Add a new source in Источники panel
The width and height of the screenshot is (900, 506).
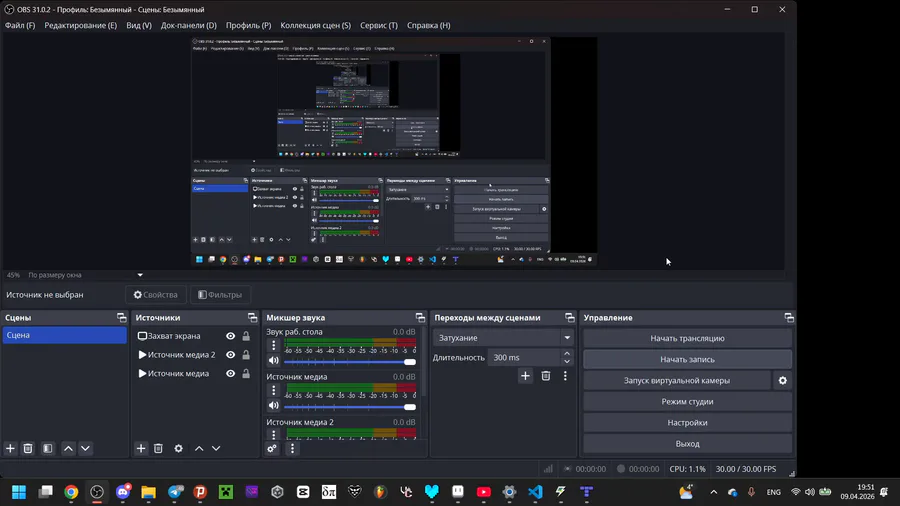coord(141,449)
